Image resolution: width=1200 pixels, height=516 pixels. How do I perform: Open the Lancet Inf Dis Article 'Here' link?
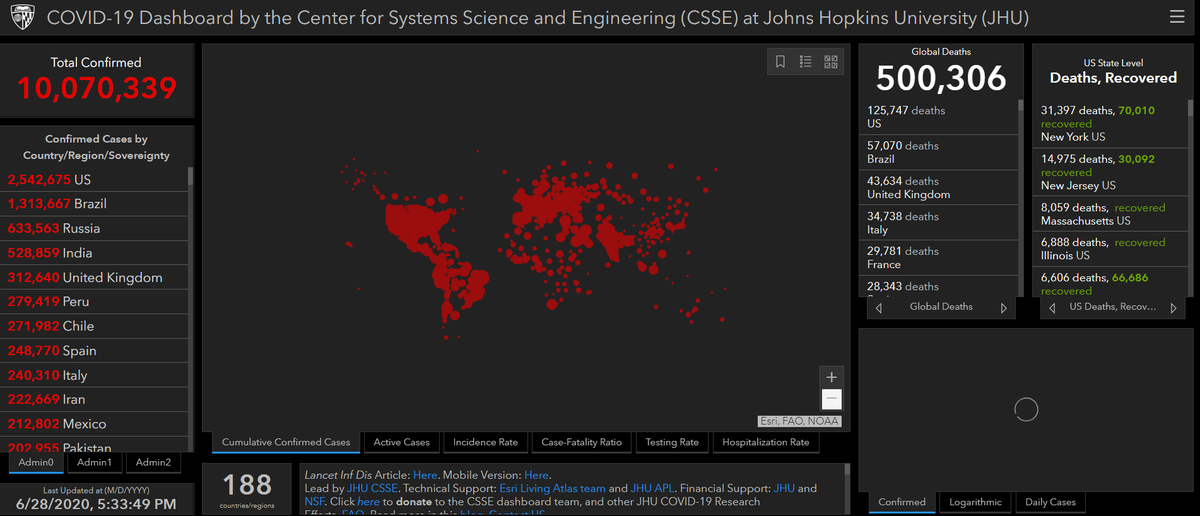pyautogui.click(x=425, y=475)
